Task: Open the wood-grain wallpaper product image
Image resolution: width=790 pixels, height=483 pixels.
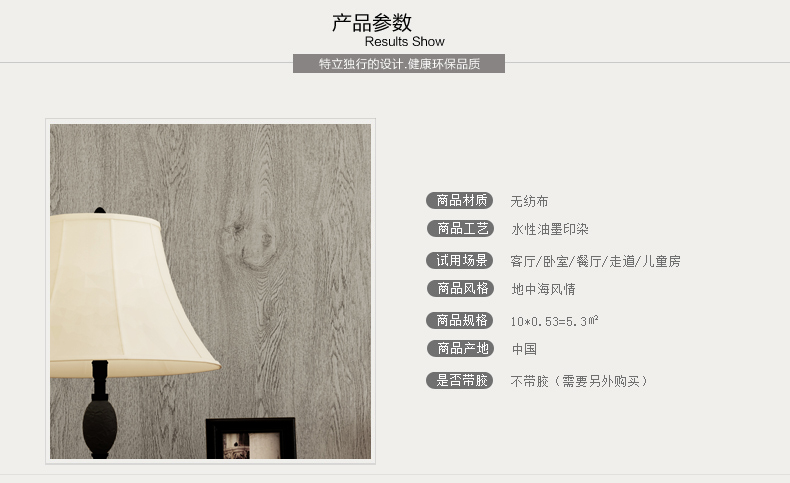Action: 210,291
